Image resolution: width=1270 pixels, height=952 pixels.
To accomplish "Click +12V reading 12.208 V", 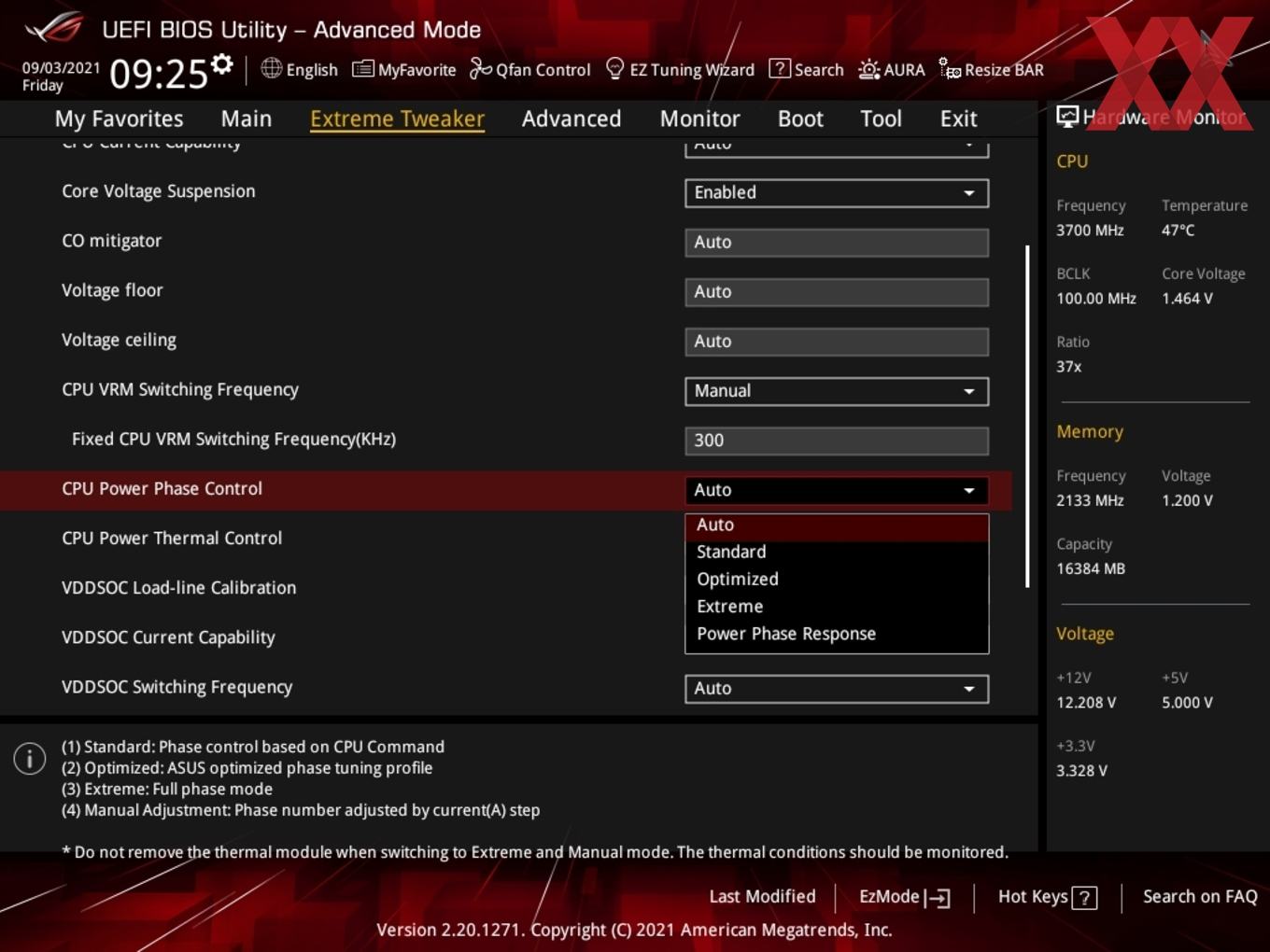I will click(1086, 703).
